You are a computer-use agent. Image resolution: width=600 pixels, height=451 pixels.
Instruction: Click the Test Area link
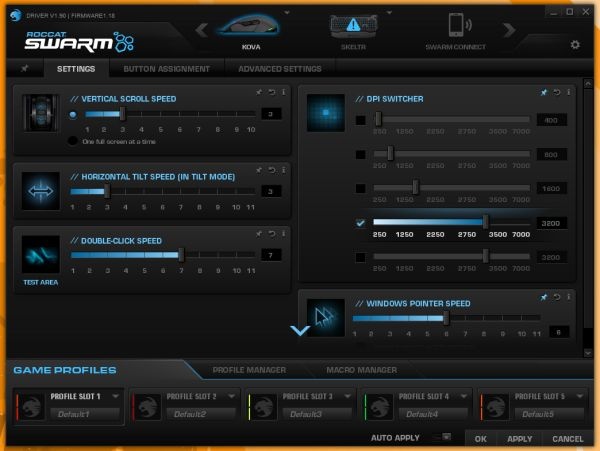click(41, 282)
